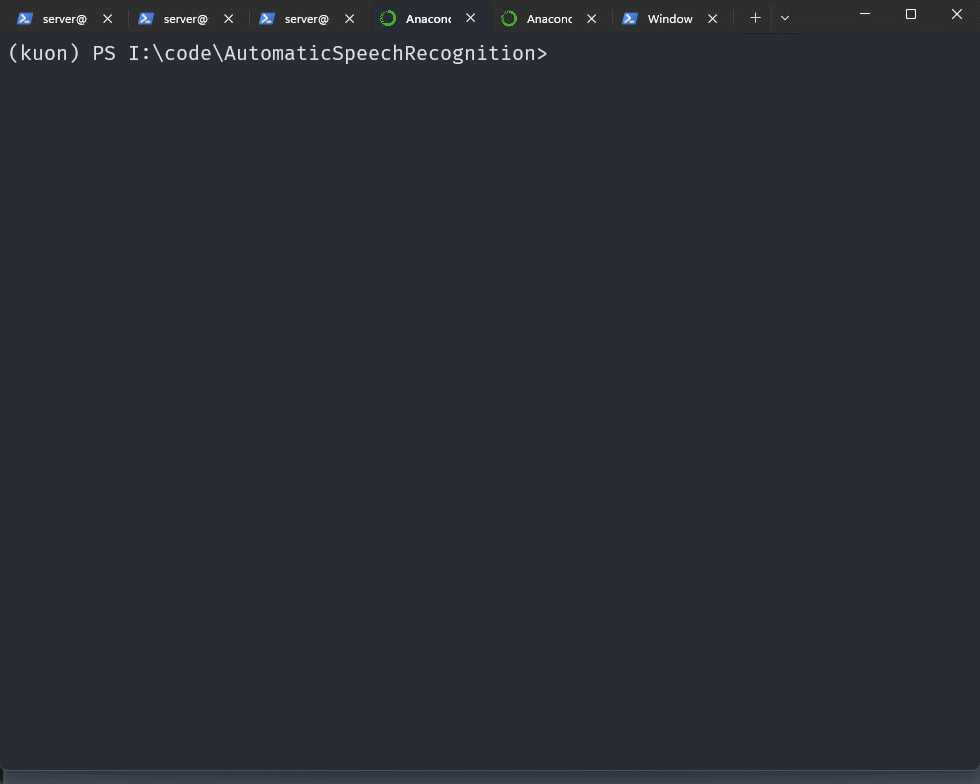Close the active Anaconda tab
The image size is (980, 784).
471,18
